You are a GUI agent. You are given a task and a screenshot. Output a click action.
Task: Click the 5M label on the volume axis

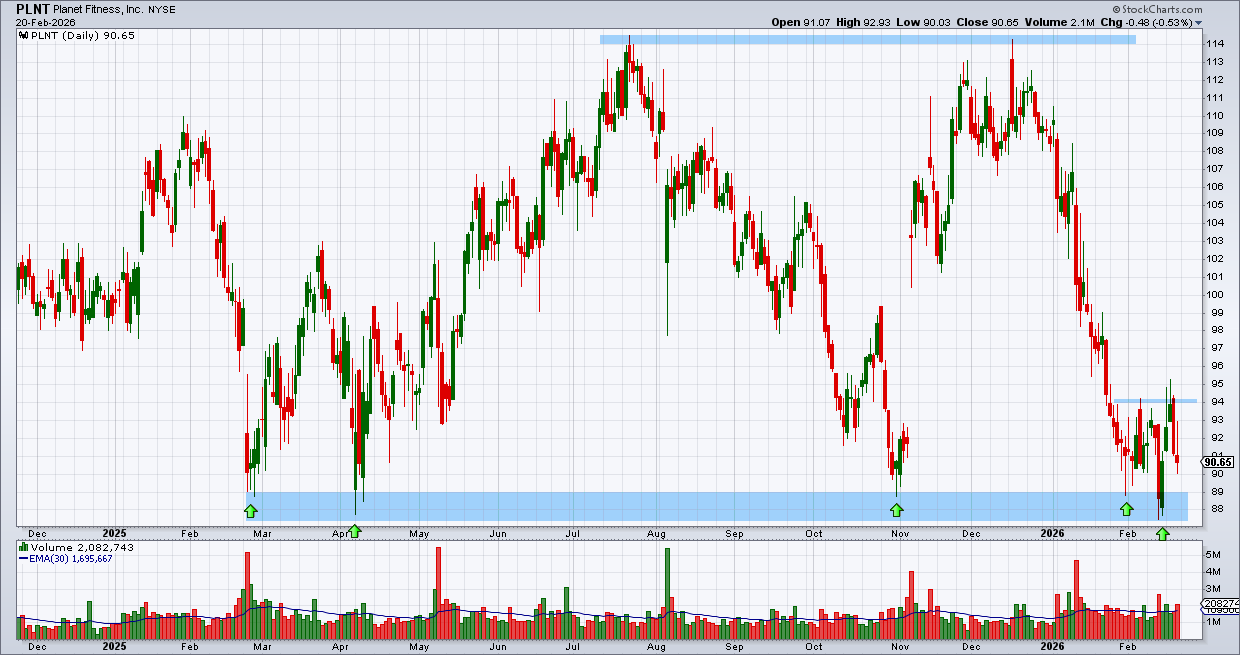(x=1213, y=554)
